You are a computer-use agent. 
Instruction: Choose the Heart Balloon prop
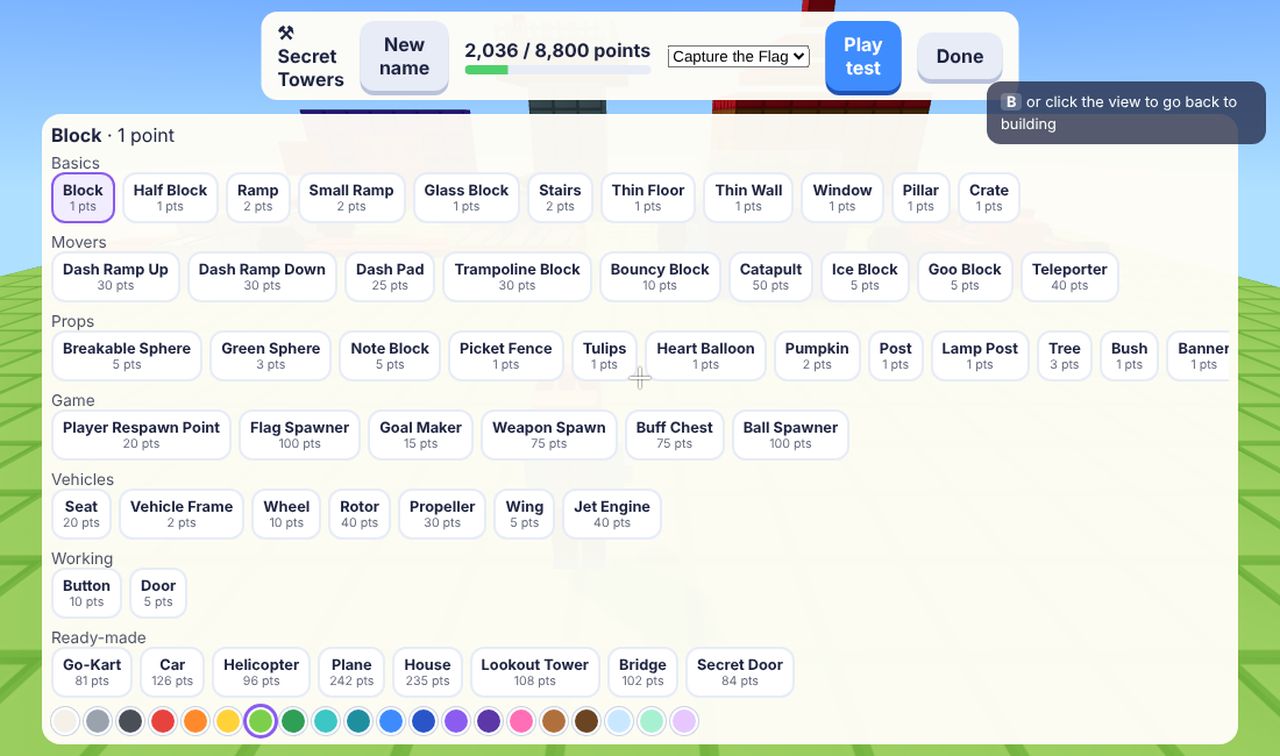(706, 355)
